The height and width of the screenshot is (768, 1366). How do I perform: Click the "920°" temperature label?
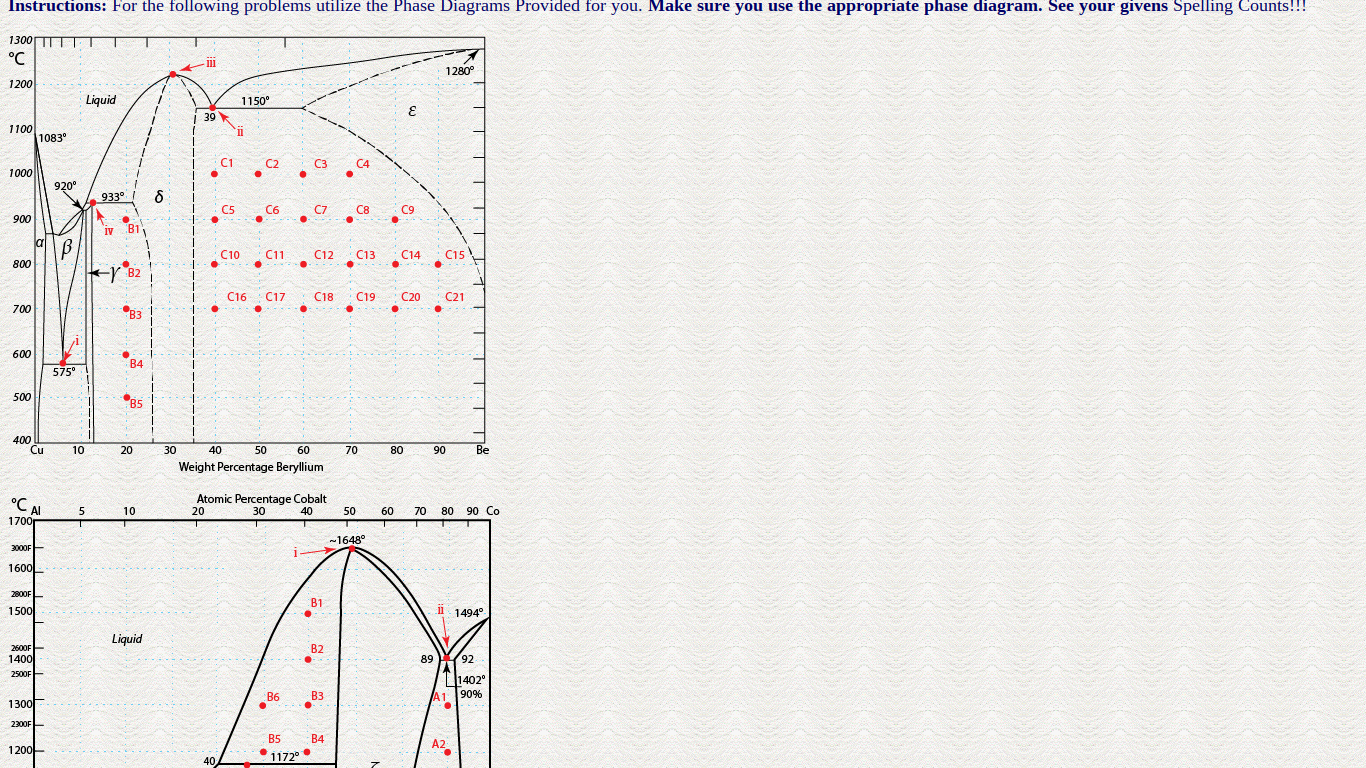[65, 186]
